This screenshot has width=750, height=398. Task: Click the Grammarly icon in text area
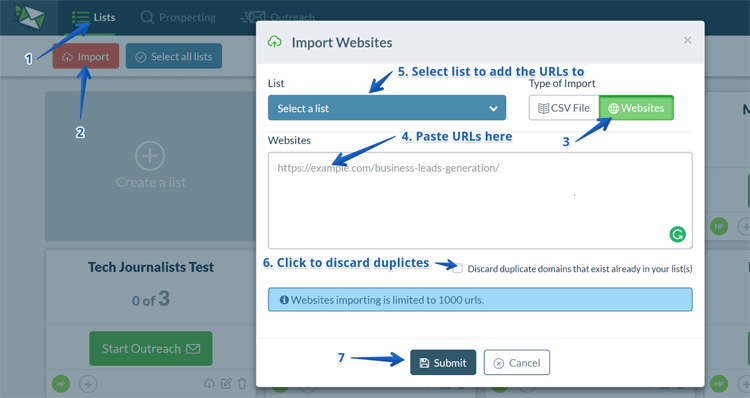tap(677, 234)
